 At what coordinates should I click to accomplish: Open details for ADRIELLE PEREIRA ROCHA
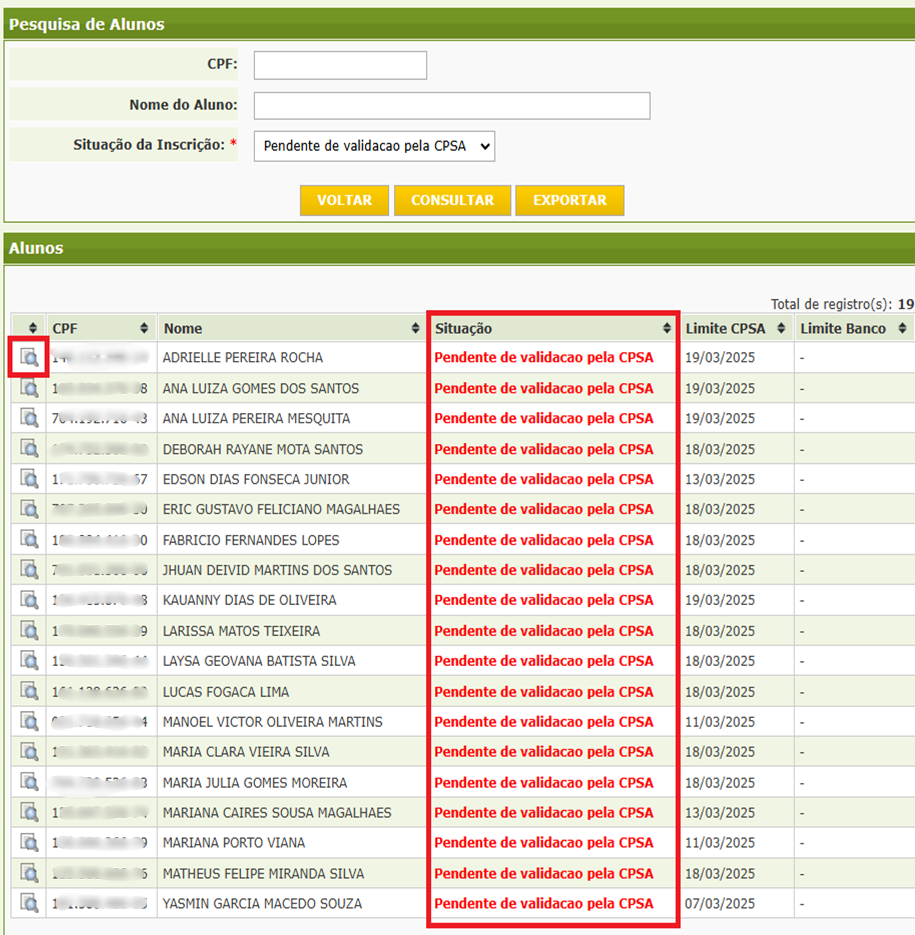(x=28, y=357)
